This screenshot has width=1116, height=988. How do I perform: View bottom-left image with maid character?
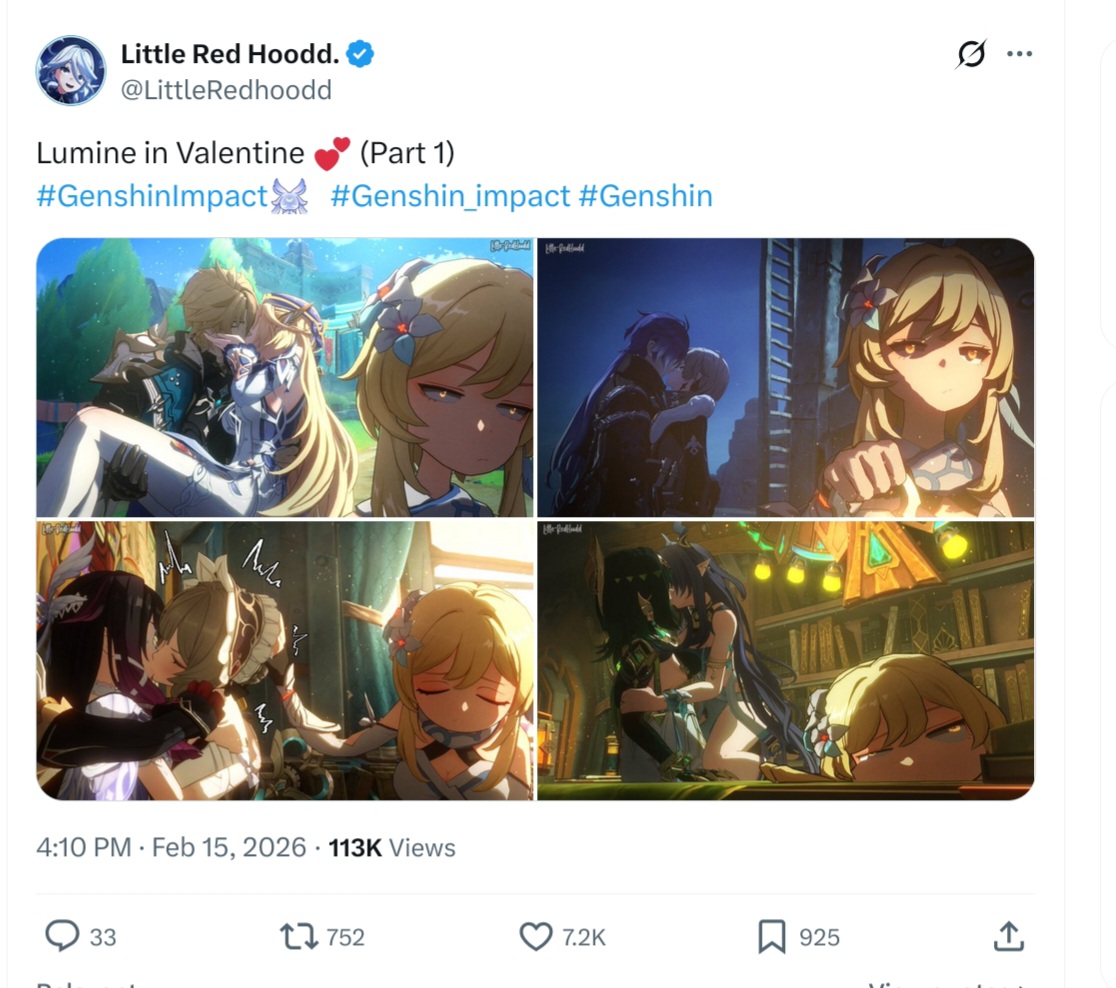click(285, 661)
